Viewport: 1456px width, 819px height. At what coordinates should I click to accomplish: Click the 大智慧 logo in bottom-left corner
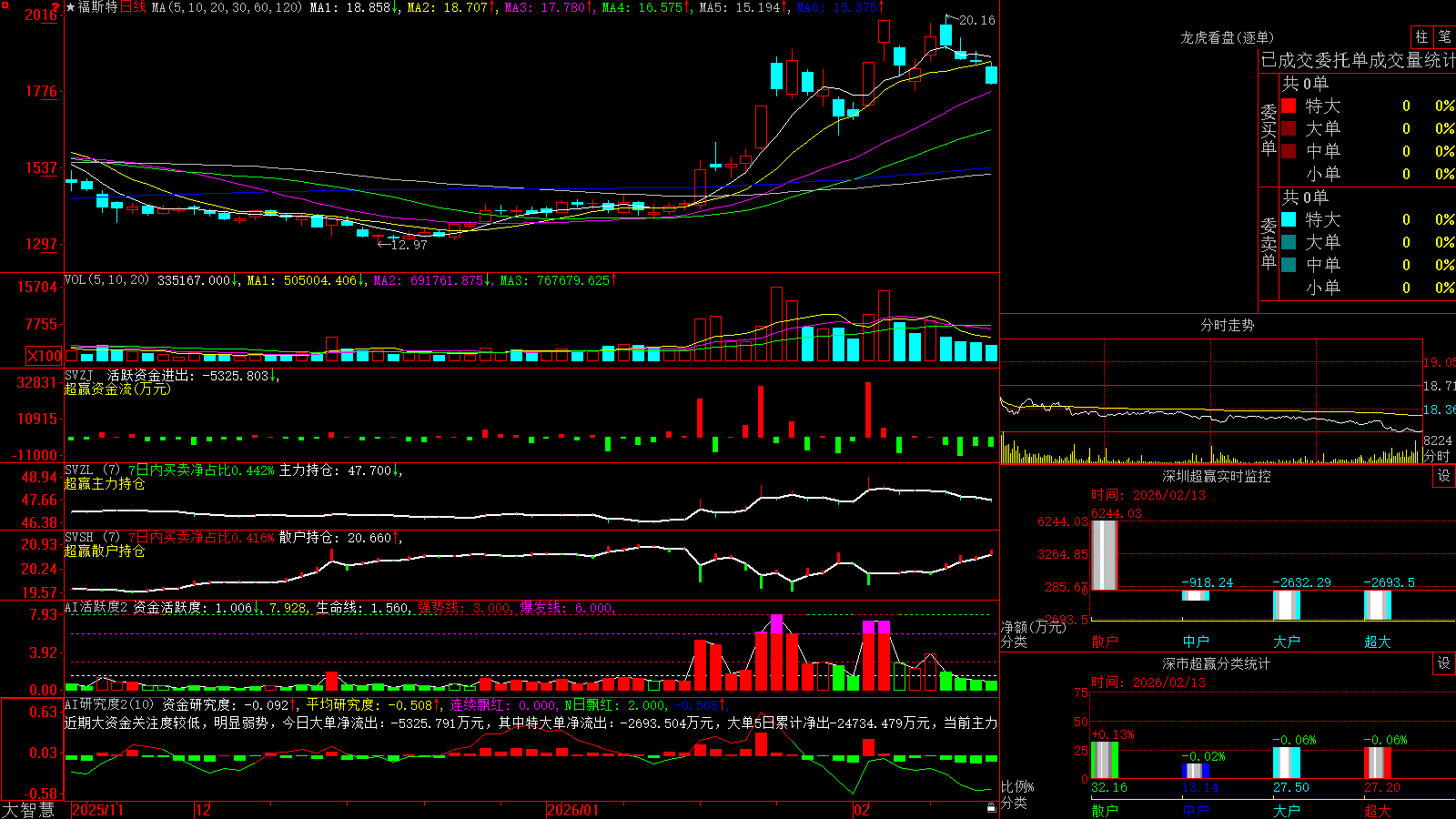(28, 810)
